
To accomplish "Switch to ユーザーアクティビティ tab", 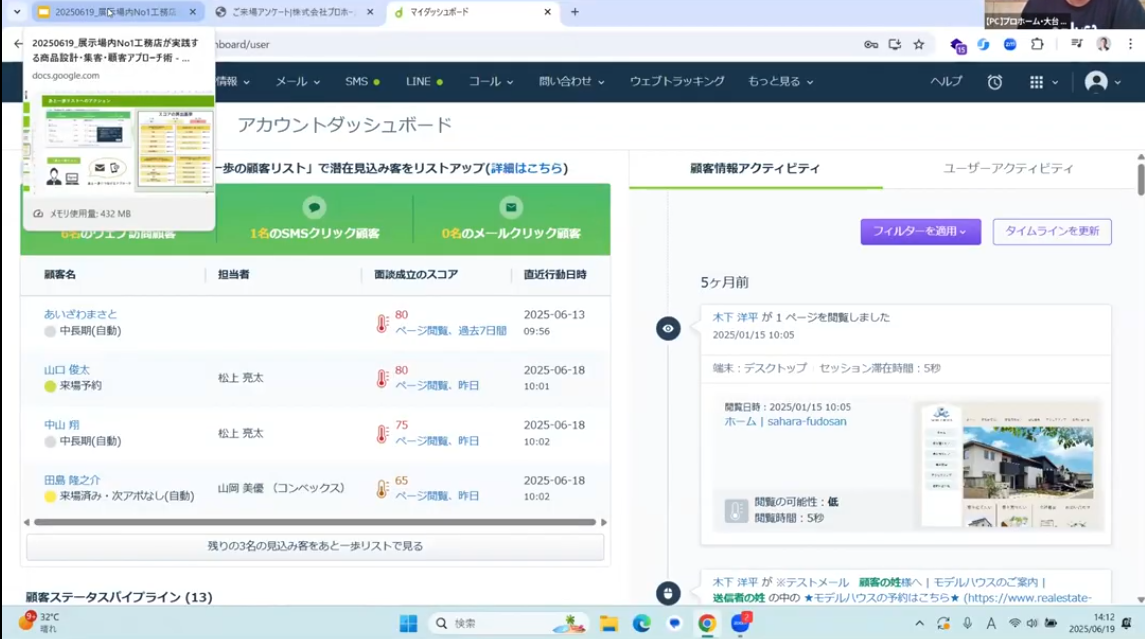I will (1008, 169).
